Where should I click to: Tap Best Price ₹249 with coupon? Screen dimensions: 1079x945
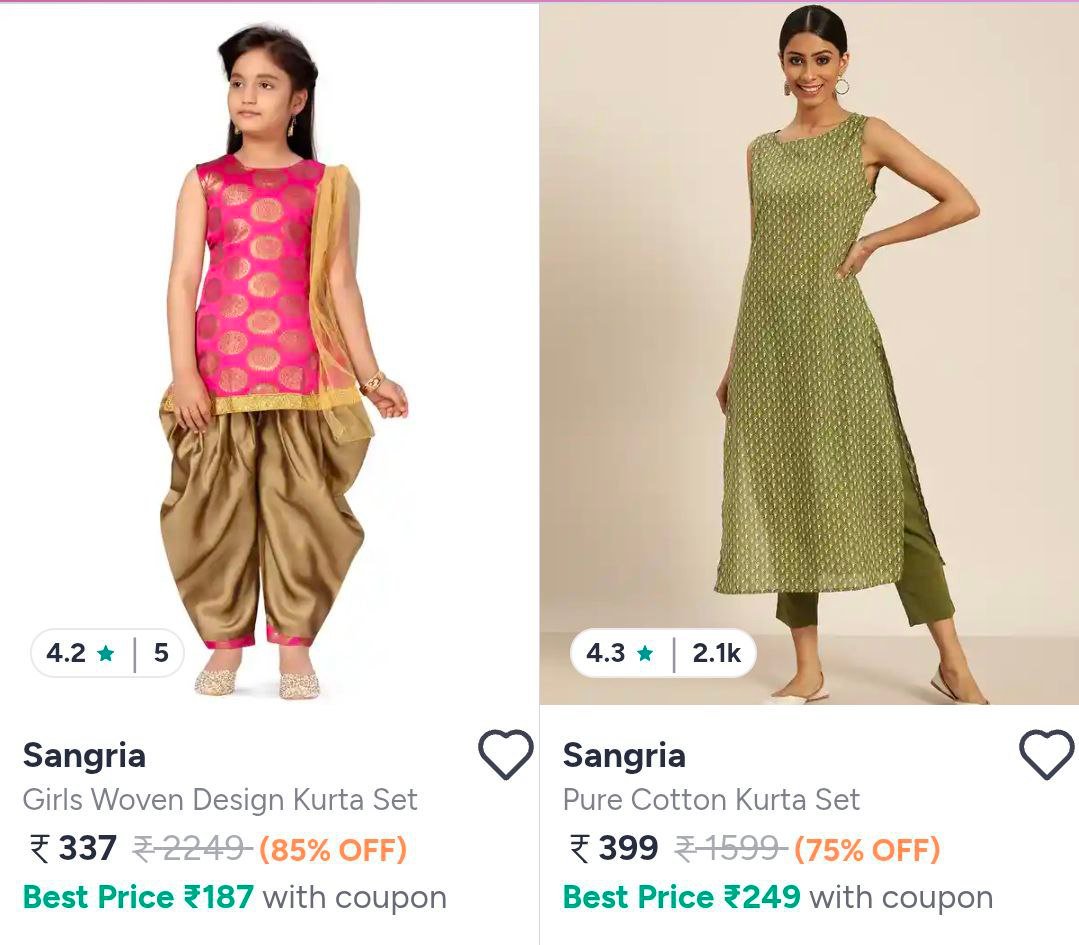click(777, 897)
